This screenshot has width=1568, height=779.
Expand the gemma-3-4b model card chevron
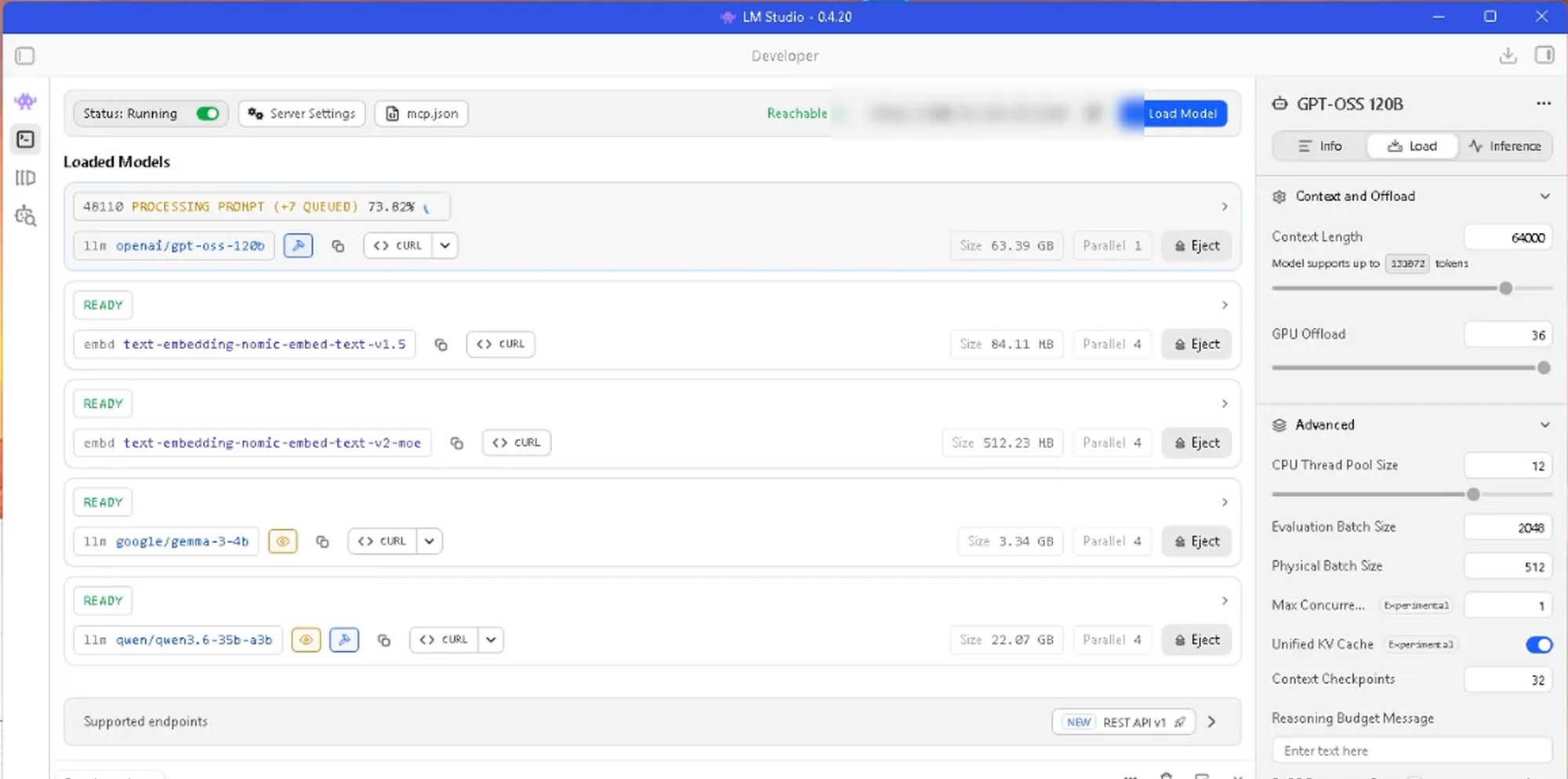click(1225, 502)
